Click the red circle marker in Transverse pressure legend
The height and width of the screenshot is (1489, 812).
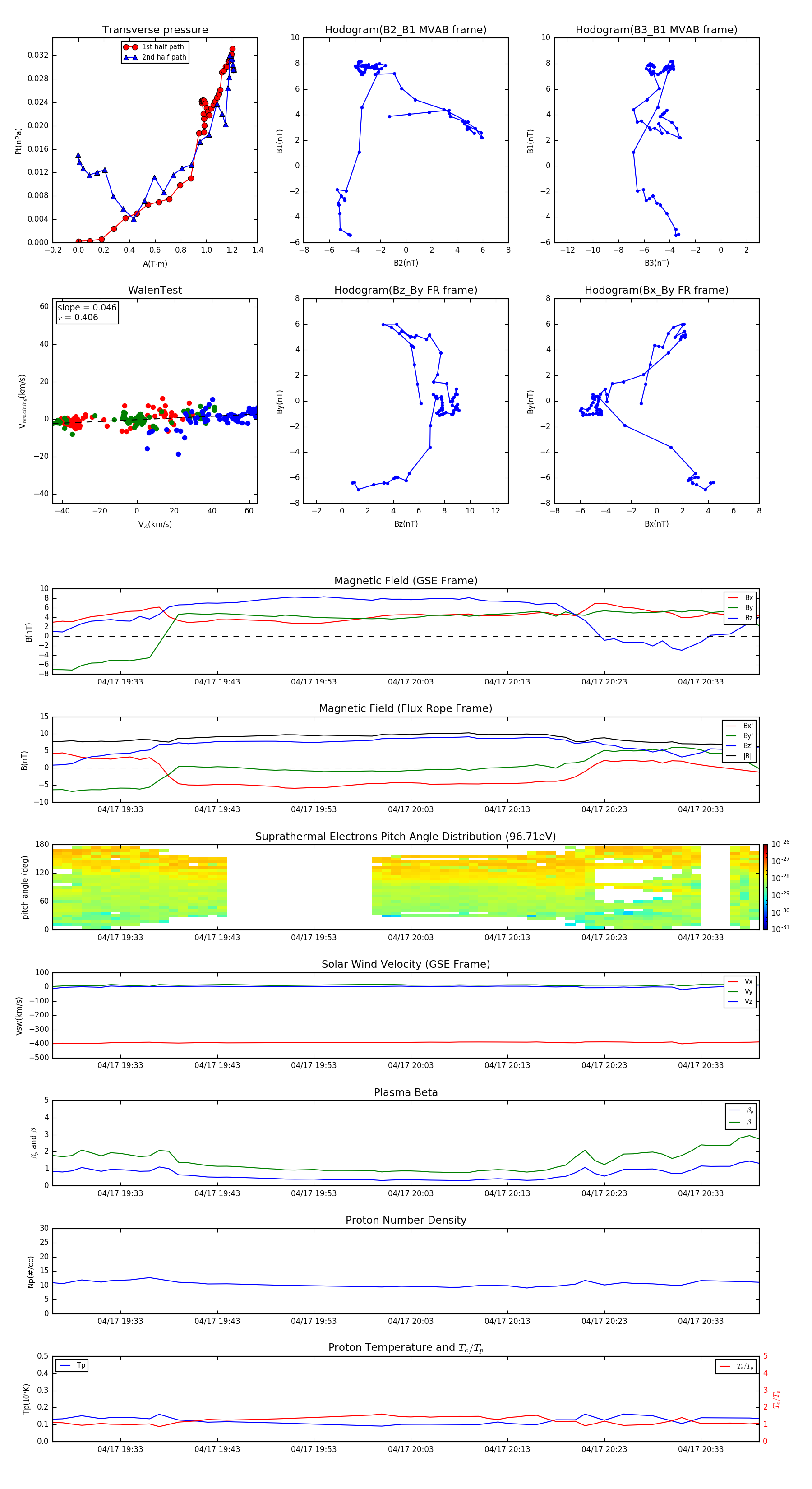click(131, 47)
